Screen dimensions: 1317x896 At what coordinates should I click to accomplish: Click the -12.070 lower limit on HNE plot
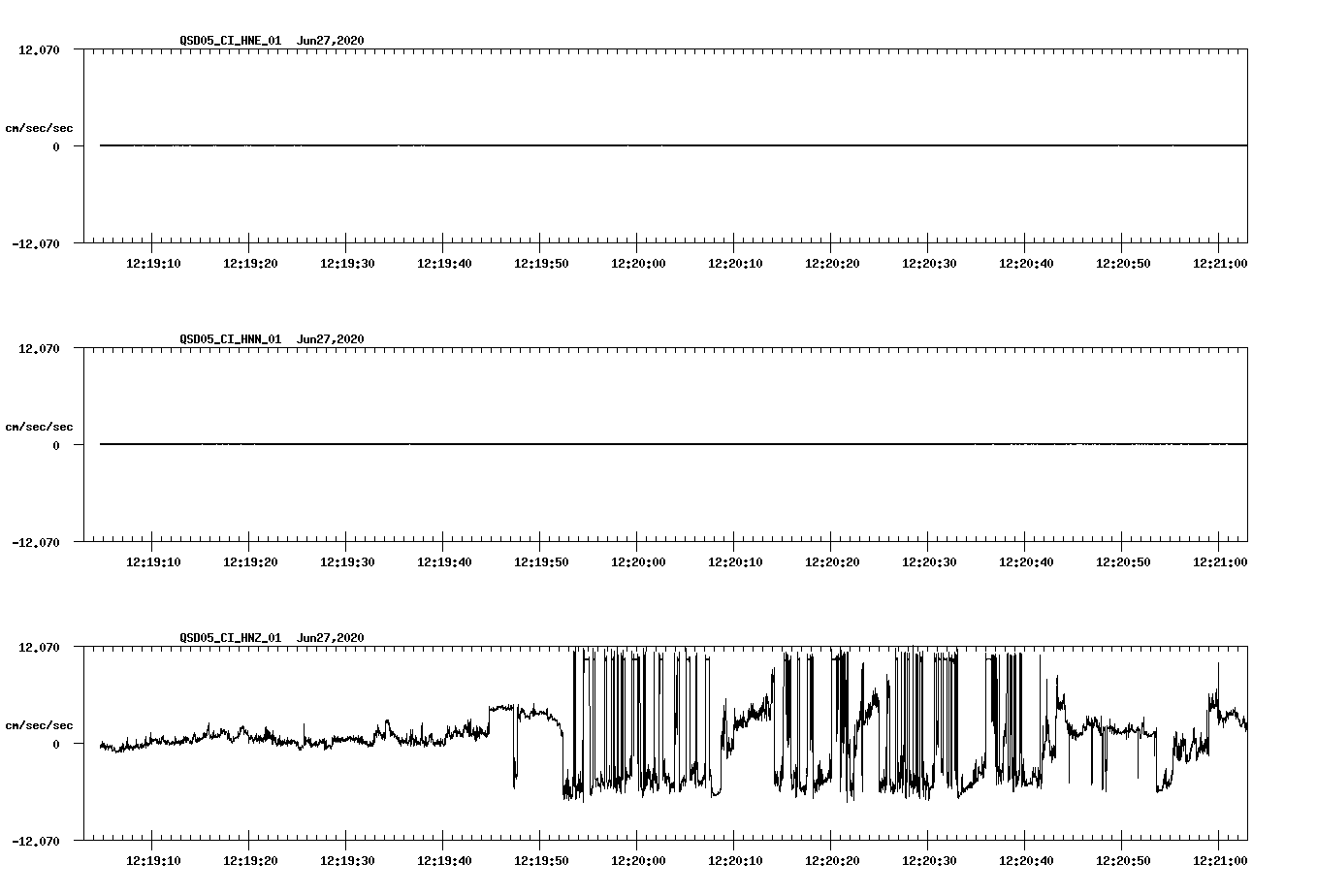click(36, 244)
